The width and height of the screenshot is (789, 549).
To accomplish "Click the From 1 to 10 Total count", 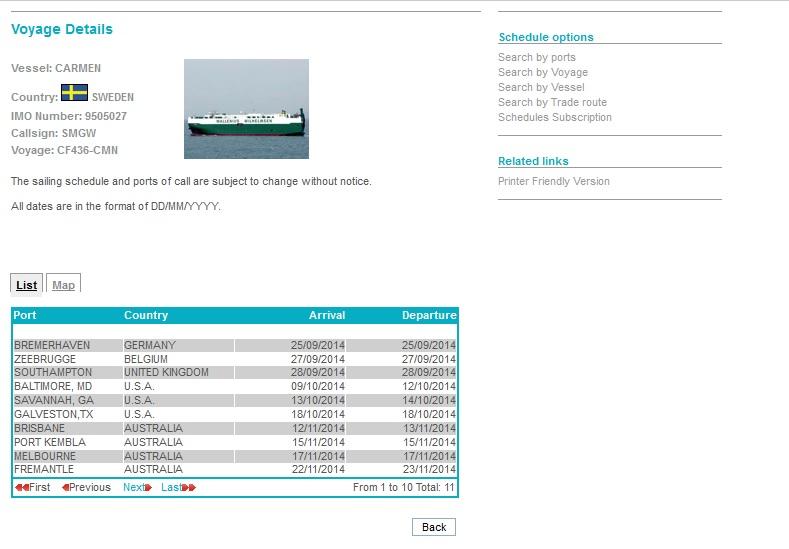I will tap(404, 487).
